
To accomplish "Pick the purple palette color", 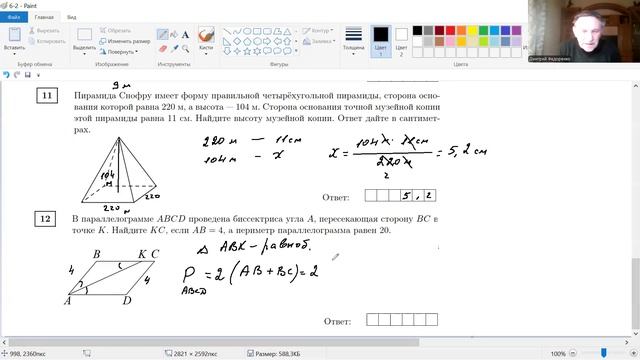I will 516,31.
